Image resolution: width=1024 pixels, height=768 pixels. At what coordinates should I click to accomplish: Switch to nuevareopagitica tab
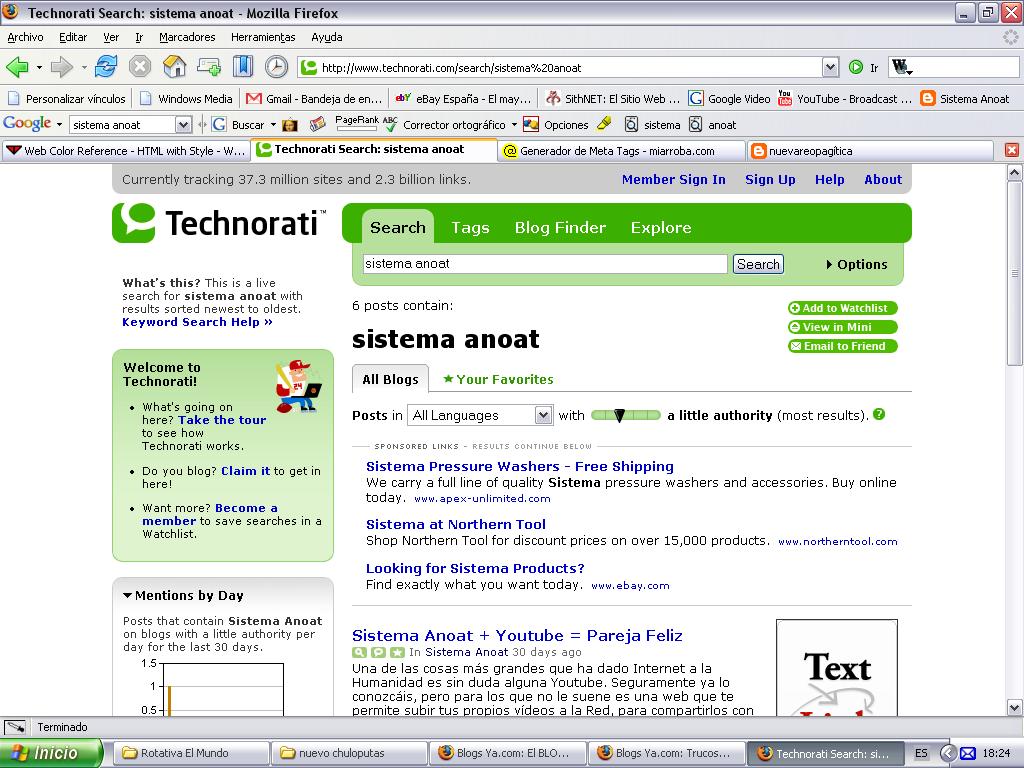[x=869, y=151]
